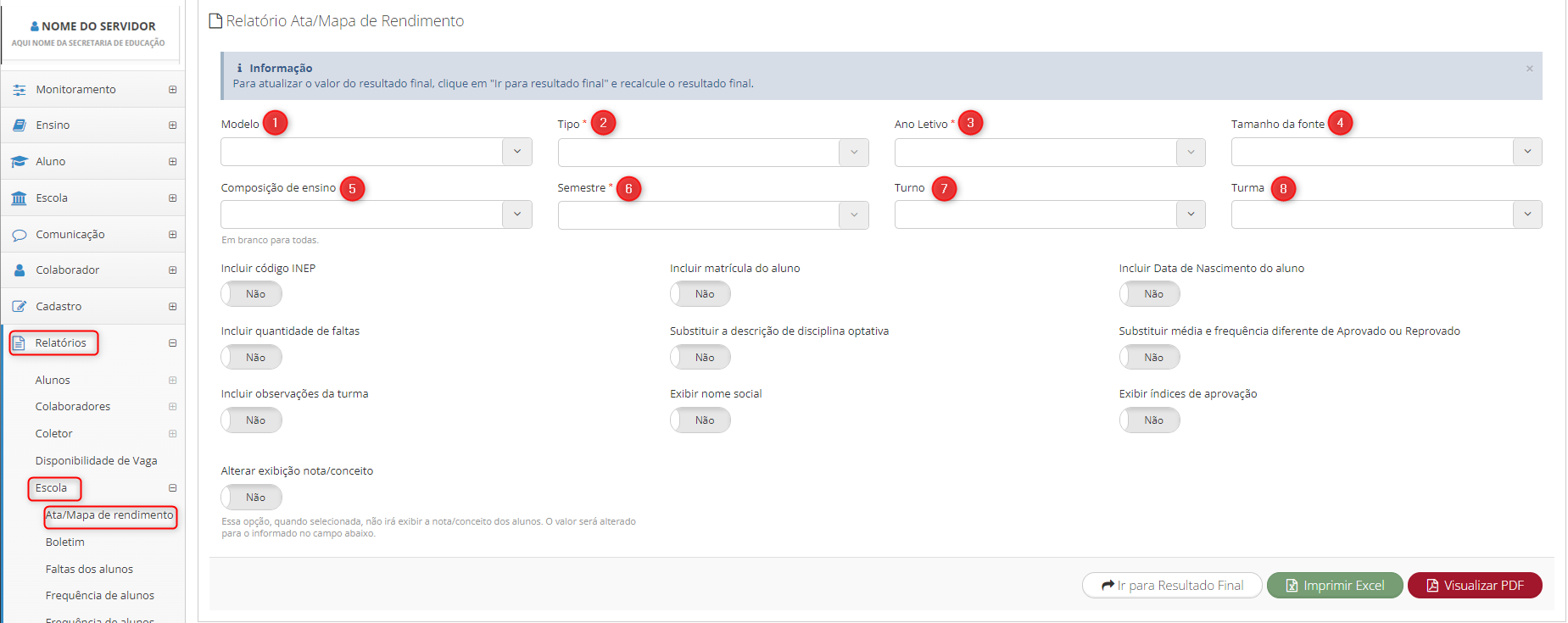Click the Colaborador person icon
Viewport: 1568px width, 623px height.
click(x=20, y=270)
